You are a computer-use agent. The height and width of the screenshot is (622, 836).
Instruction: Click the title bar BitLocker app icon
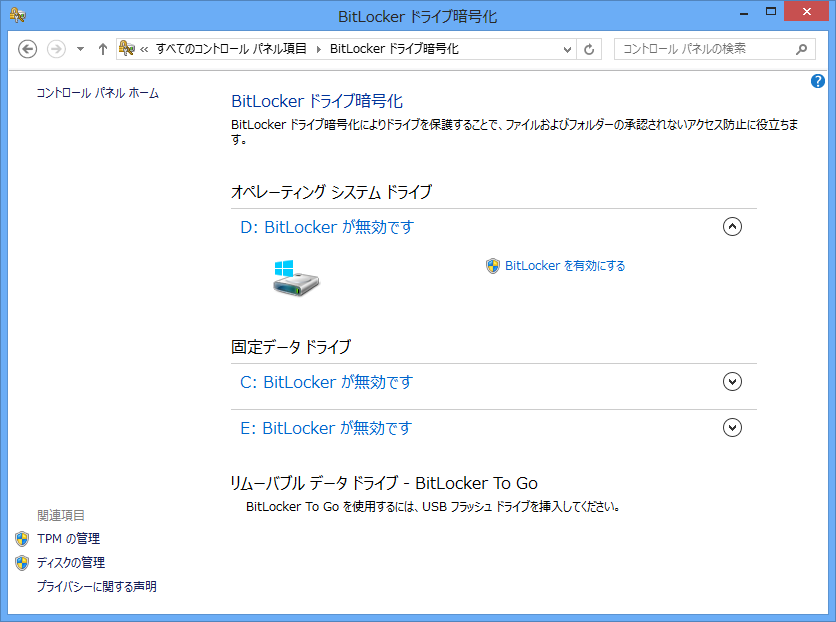point(18,15)
